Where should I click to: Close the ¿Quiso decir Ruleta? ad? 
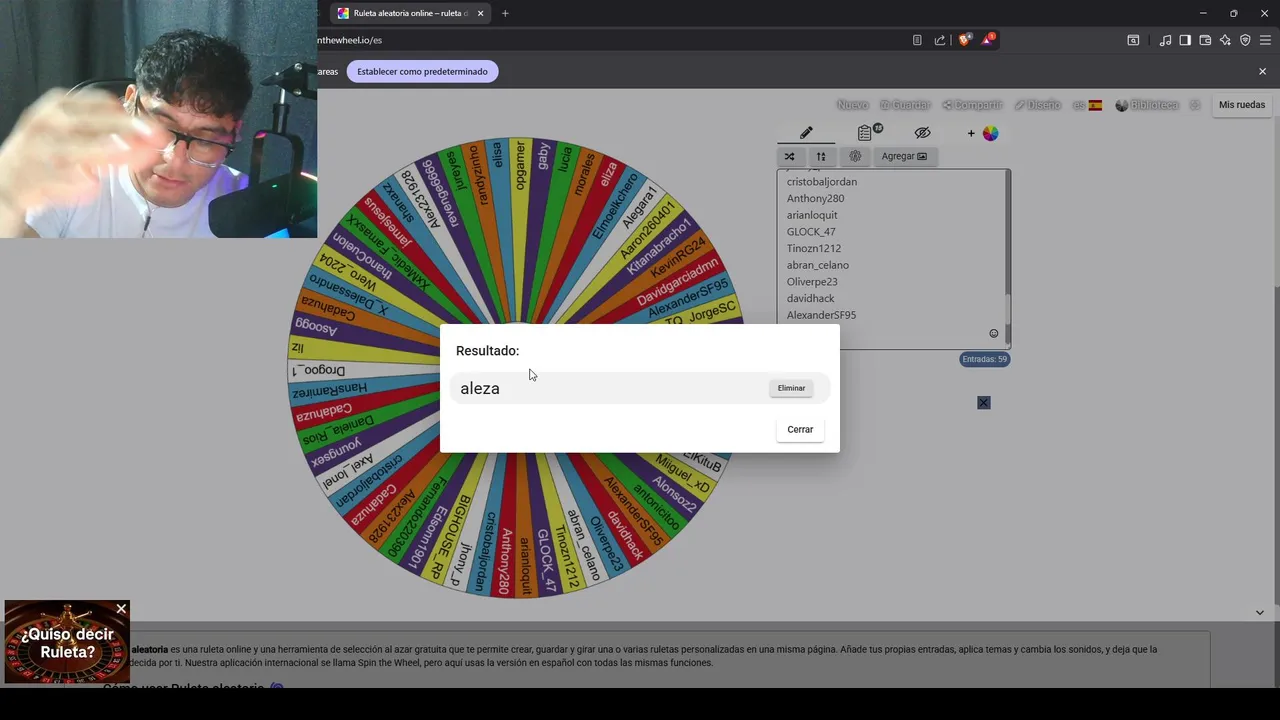[x=121, y=609]
